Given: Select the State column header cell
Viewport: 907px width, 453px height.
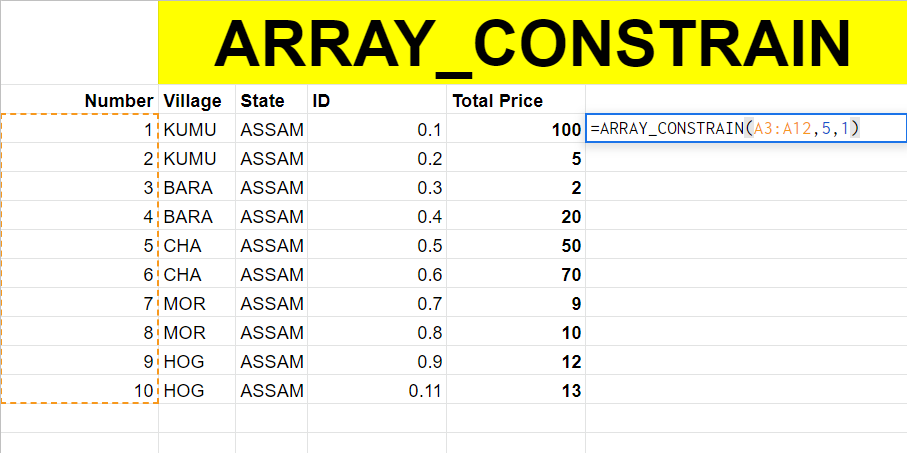Looking at the screenshot, I should (271, 100).
